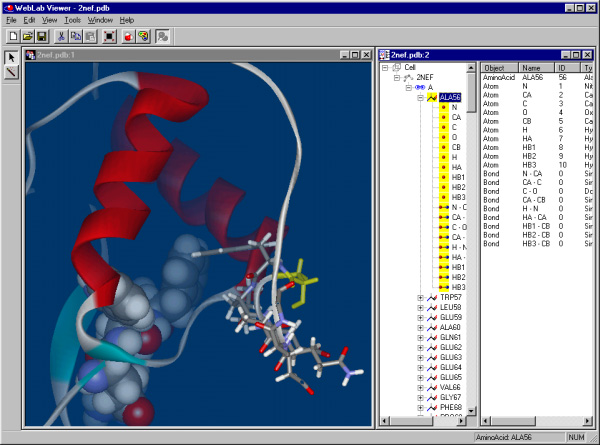
Task: Click the Fit to screen icon
Action: [x=107, y=36]
